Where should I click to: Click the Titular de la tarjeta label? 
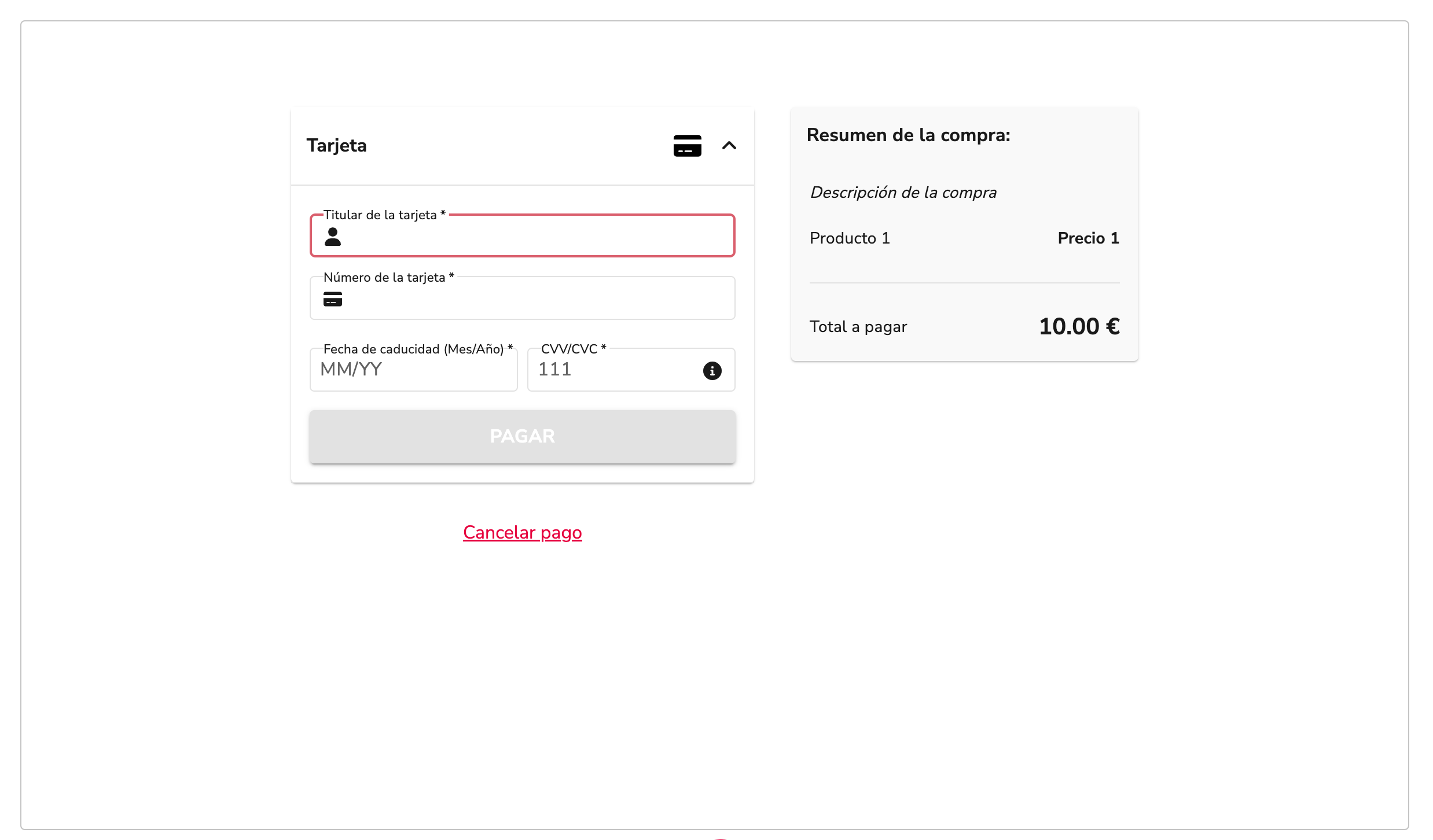click(x=384, y=215)
